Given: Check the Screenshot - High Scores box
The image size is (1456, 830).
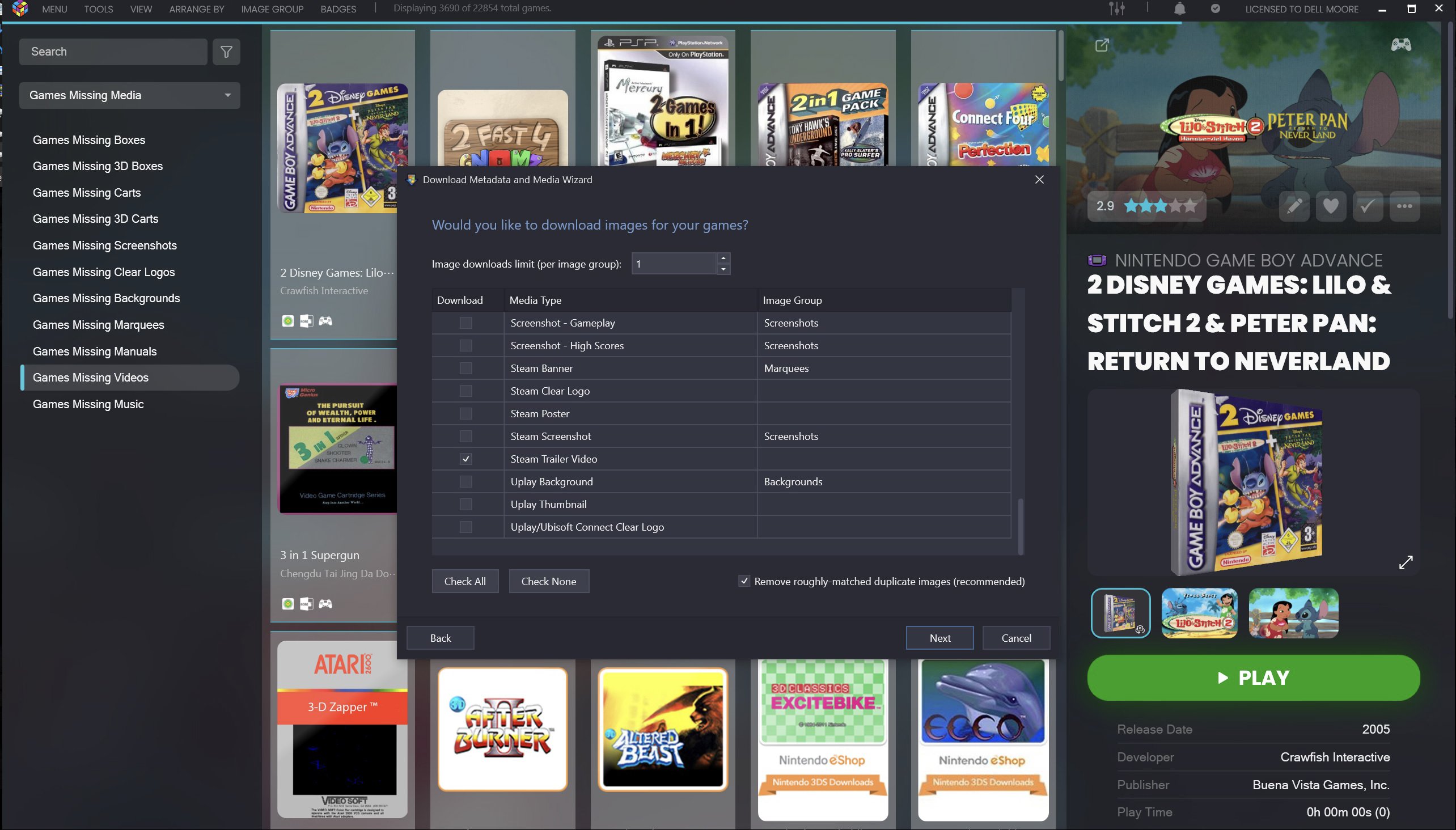Looking at the screenshot, I should 465,345.
